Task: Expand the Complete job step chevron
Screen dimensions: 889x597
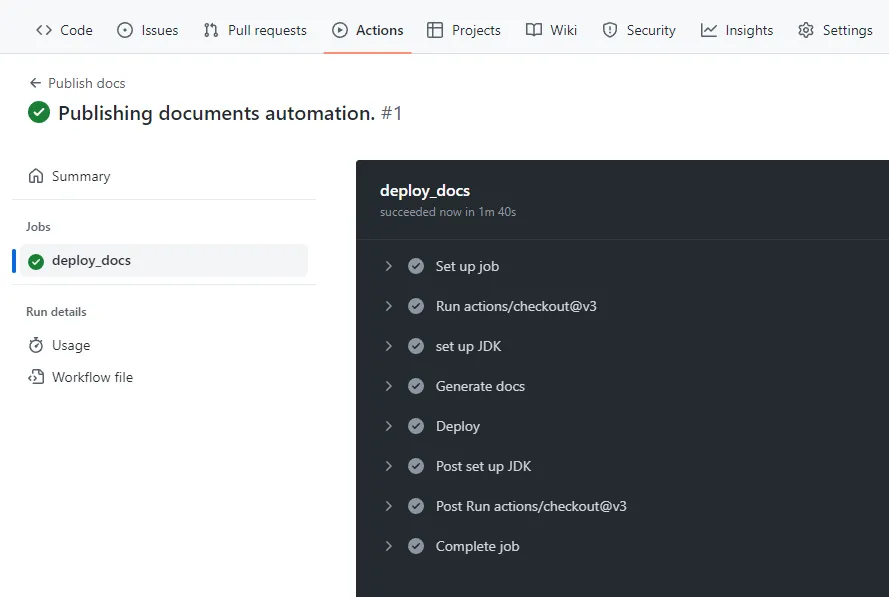Action: point(388,546)
